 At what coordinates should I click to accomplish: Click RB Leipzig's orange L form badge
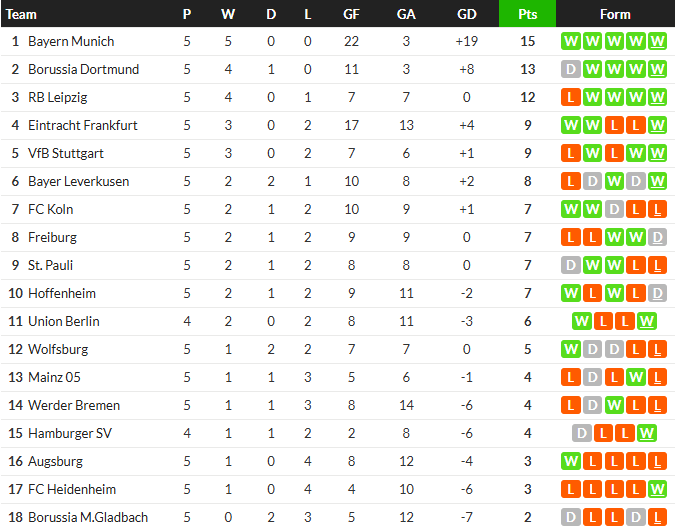(x=571, y=98)
